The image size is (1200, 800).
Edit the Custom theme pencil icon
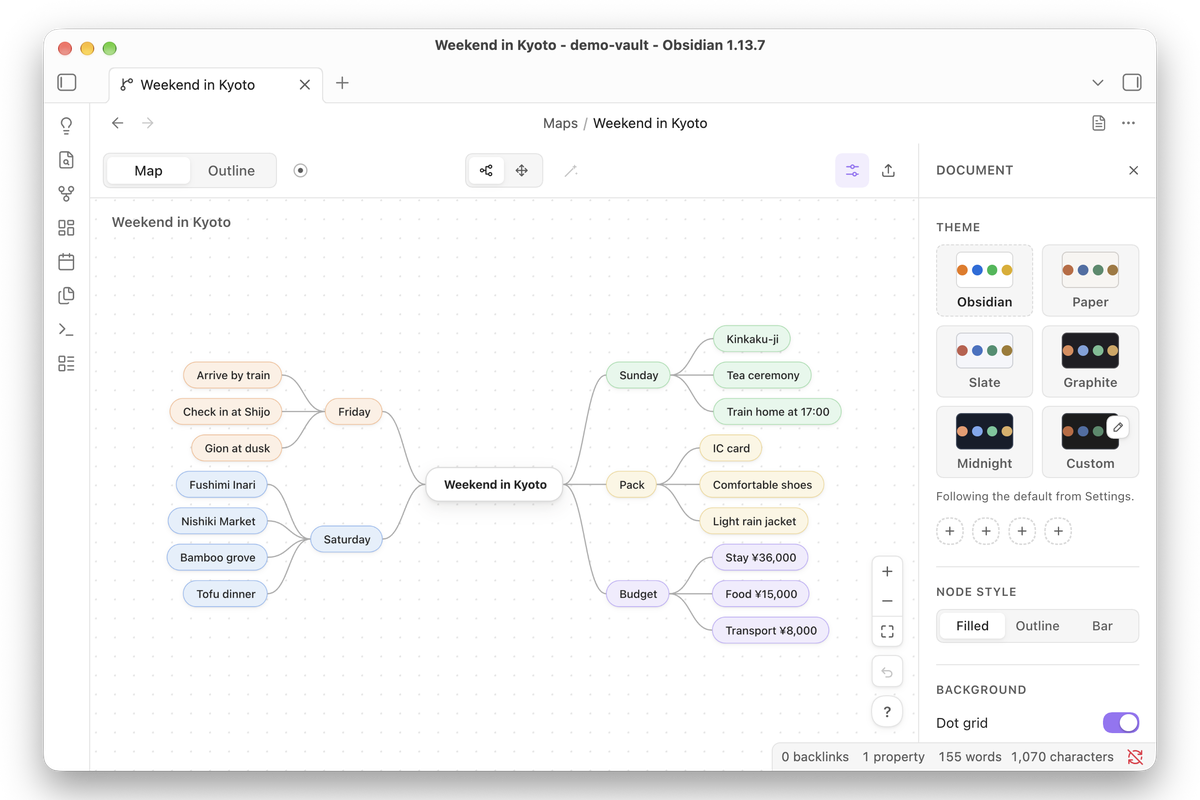pos(1118,428)
